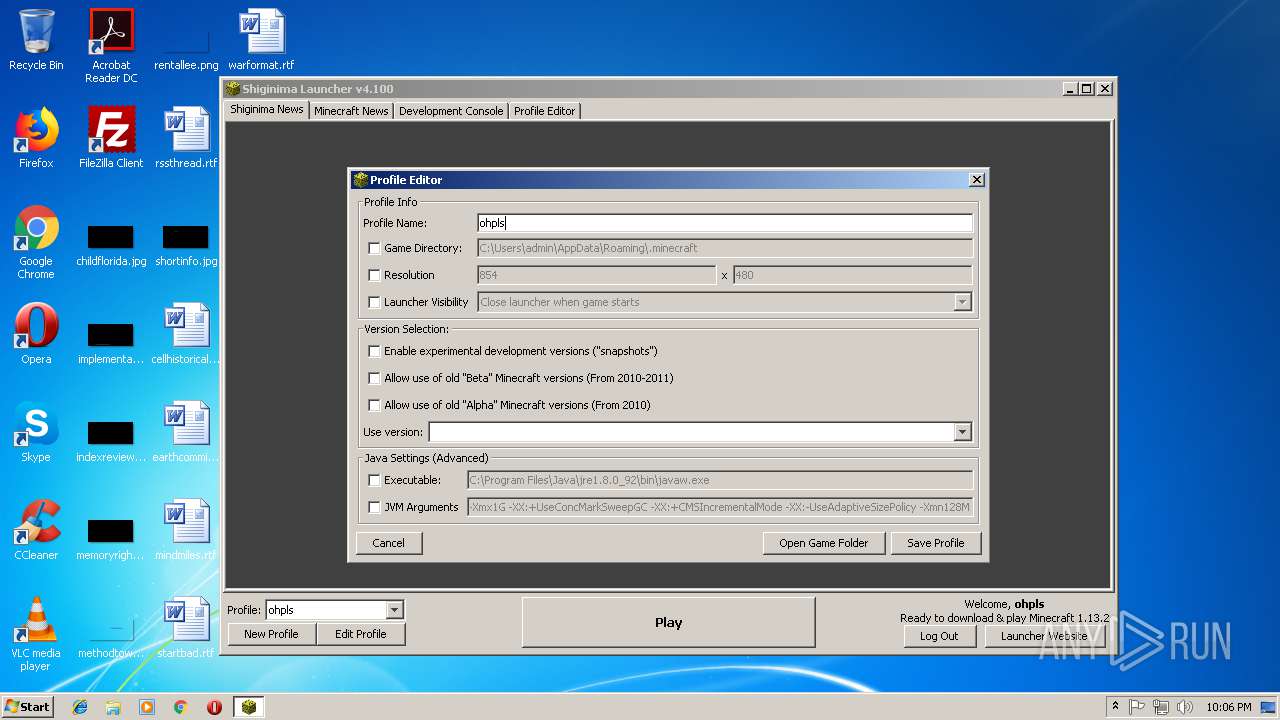This screenshot has height=720, width=1280.
Task: Select the methodtow desktop file
Action: point(111,638)
